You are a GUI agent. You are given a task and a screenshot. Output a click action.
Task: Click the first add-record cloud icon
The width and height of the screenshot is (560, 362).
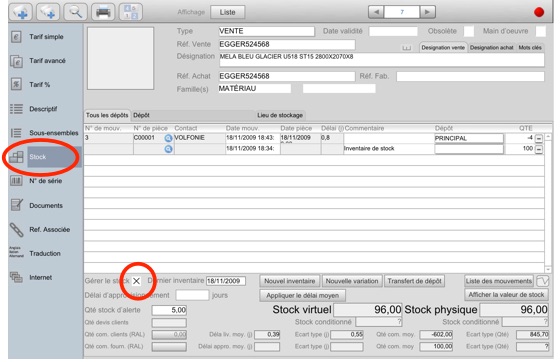click(x=21, y=12)
